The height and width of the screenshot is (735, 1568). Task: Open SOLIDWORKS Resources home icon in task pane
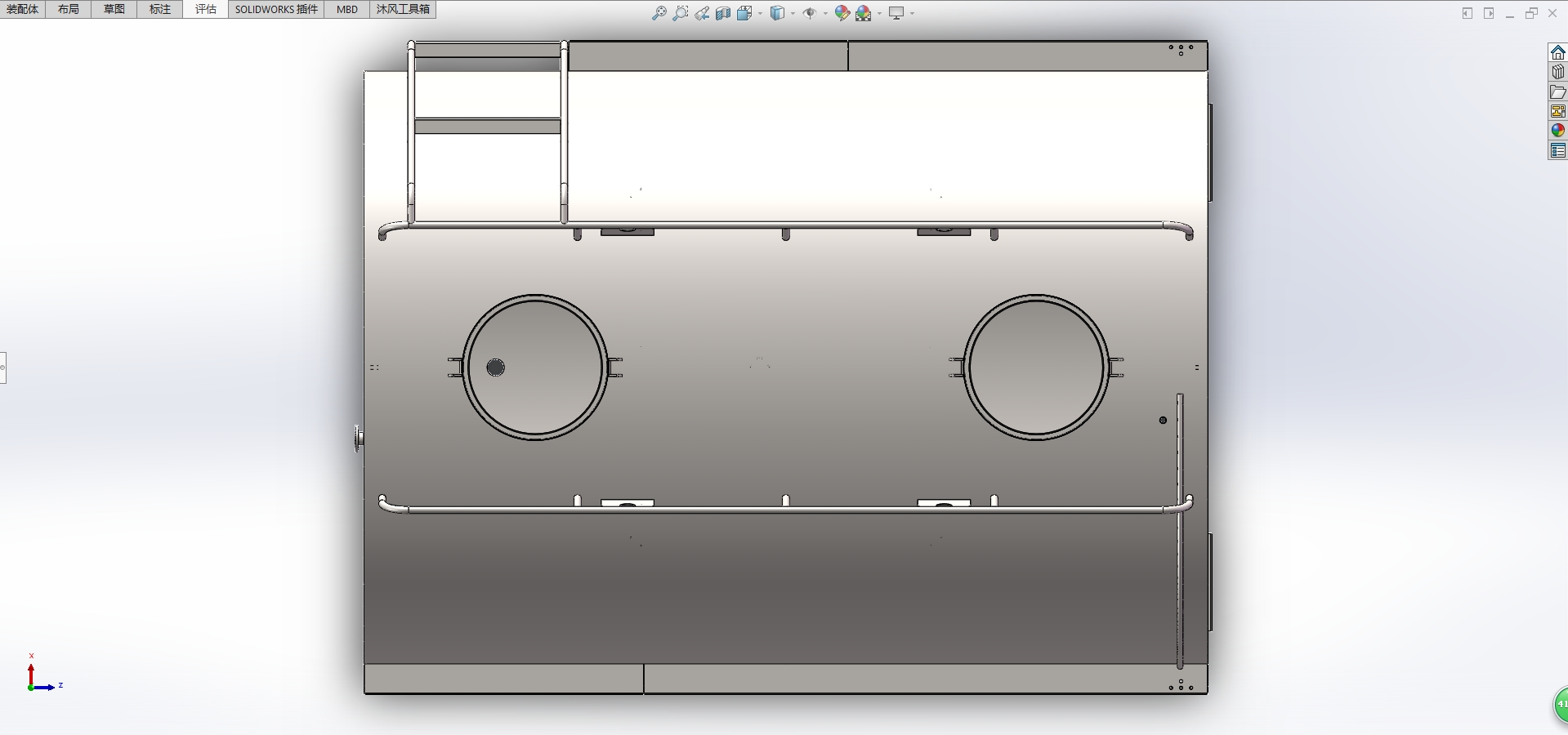tap(1557, 52)
